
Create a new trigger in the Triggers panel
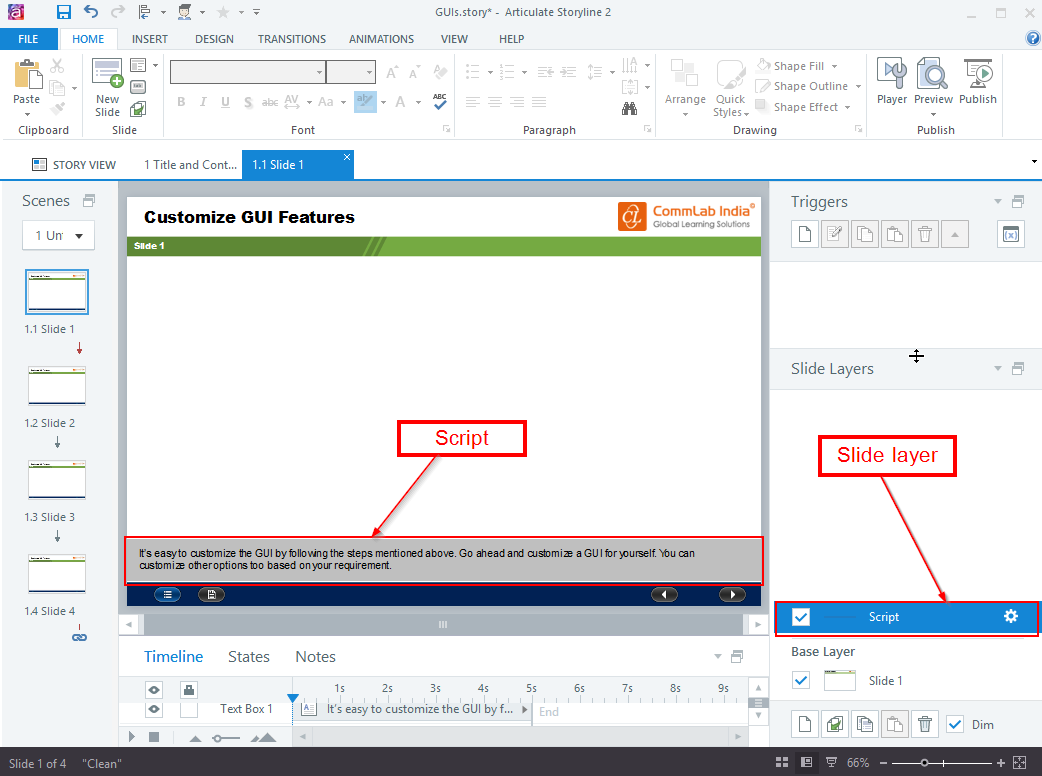tap(804, 233)
